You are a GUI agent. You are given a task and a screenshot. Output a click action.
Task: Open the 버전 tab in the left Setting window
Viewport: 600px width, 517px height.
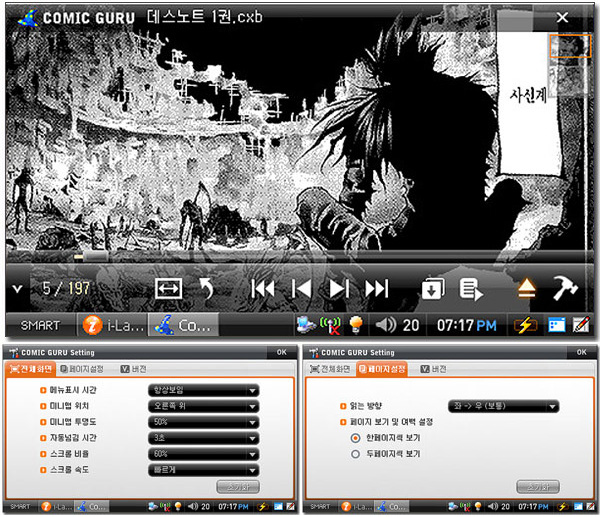(133, 369)
